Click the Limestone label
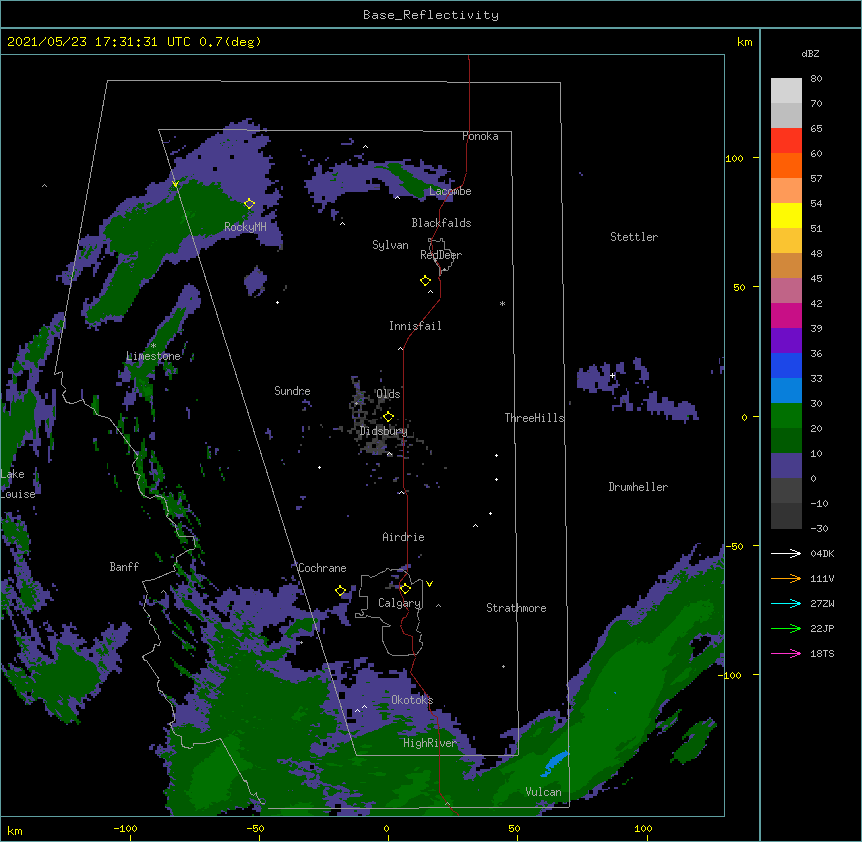Image resolution: width=862 pixels, height=842 pixels. (153, 356)
